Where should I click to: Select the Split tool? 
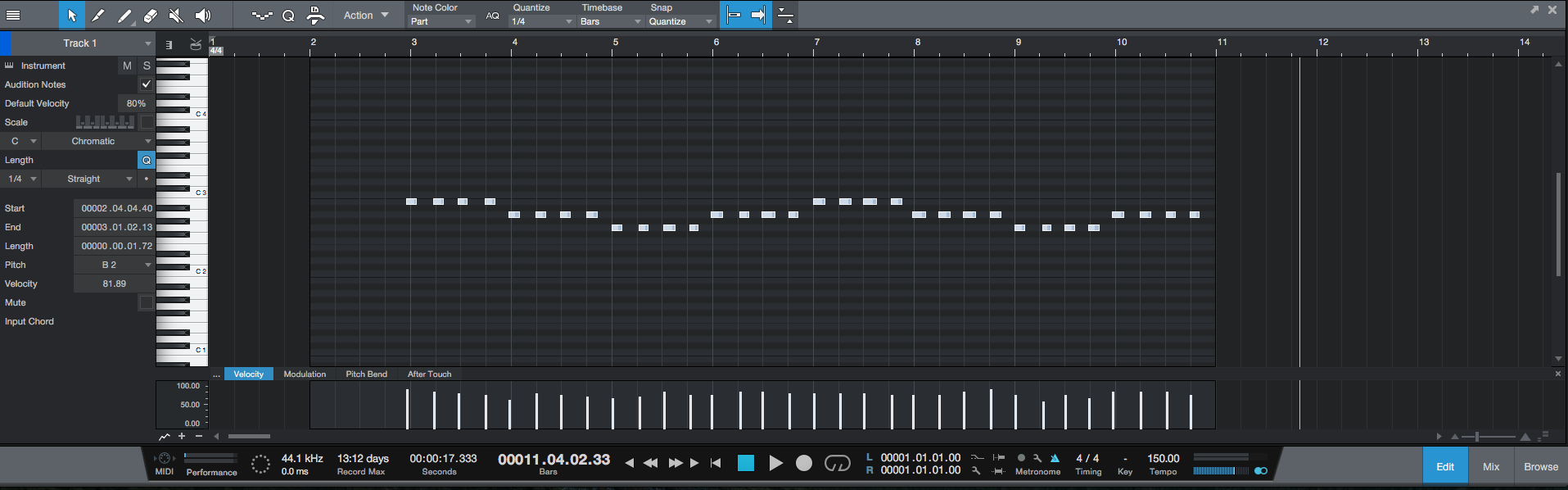tap(97, 15)
